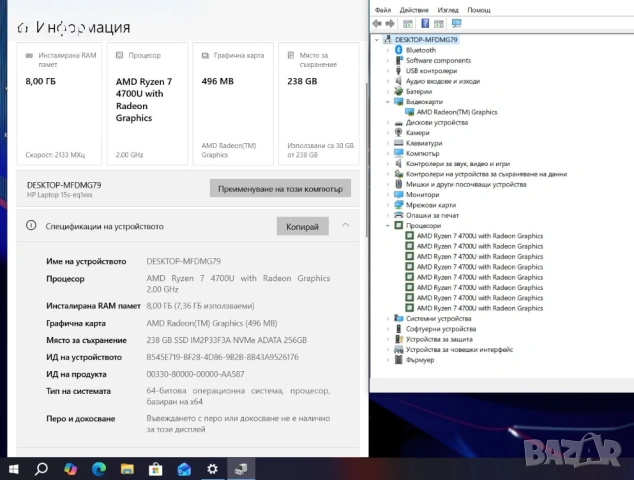The width and height of the screenshot is (634, 480).
Task: Select the Опашки за печат category
Action: (x=432, y=215)
